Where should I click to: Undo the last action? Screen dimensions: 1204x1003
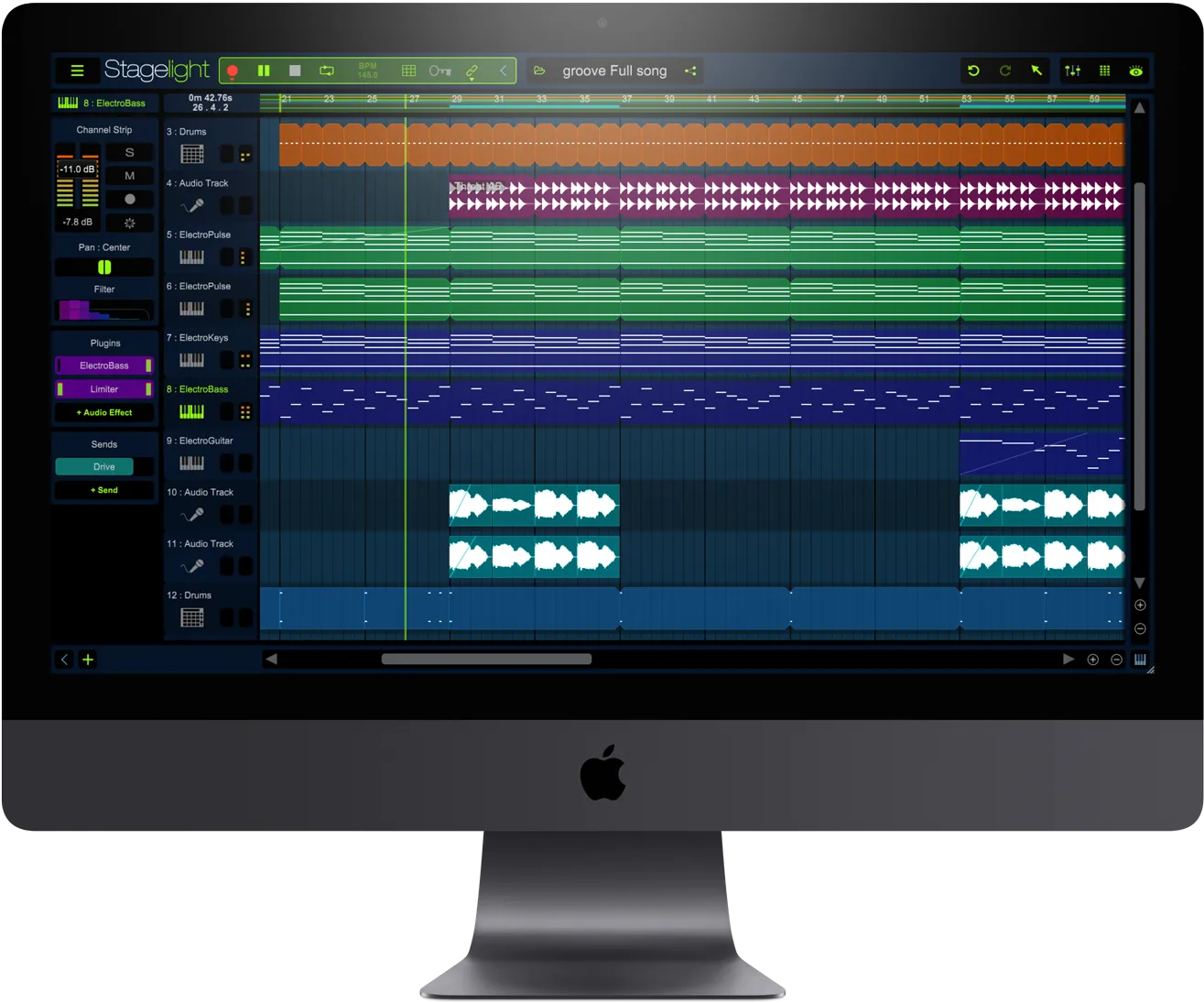tap(974, 71)
